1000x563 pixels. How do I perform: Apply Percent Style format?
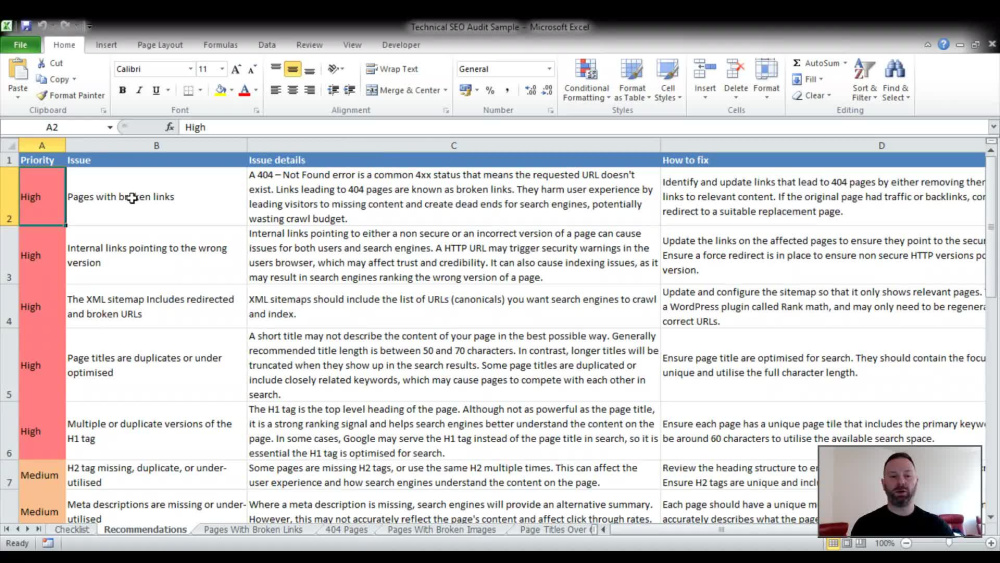coord(490,91)
